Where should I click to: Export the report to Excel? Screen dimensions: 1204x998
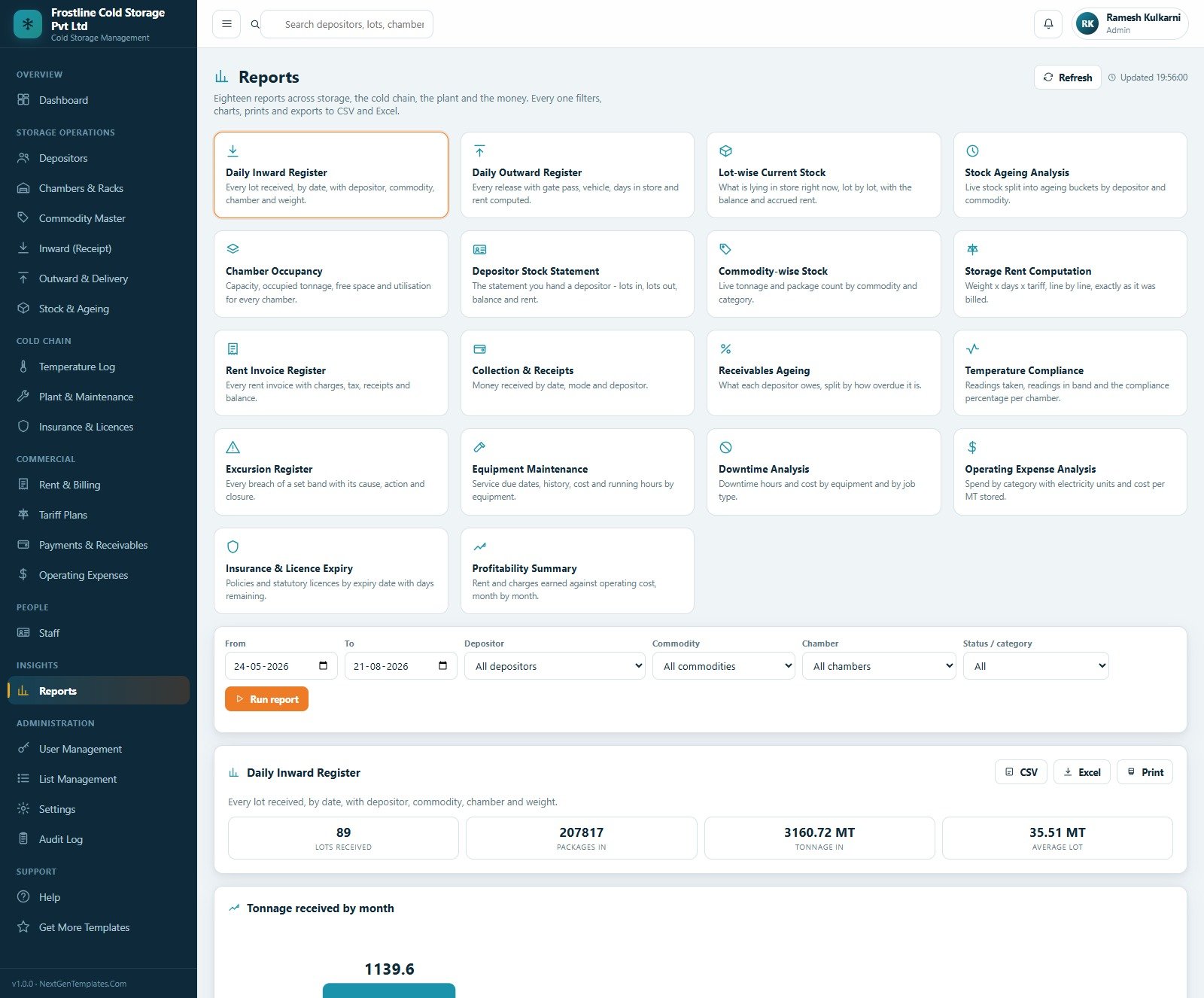(1082, 772)
